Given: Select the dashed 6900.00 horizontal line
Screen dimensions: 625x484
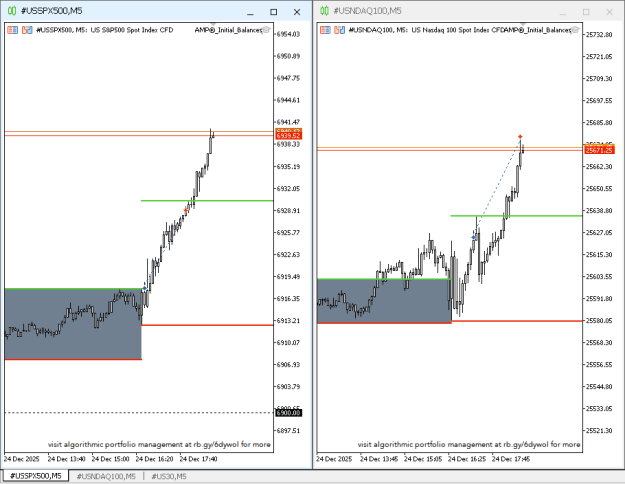Looking at the screenshot, I should (x=139, y=413).
